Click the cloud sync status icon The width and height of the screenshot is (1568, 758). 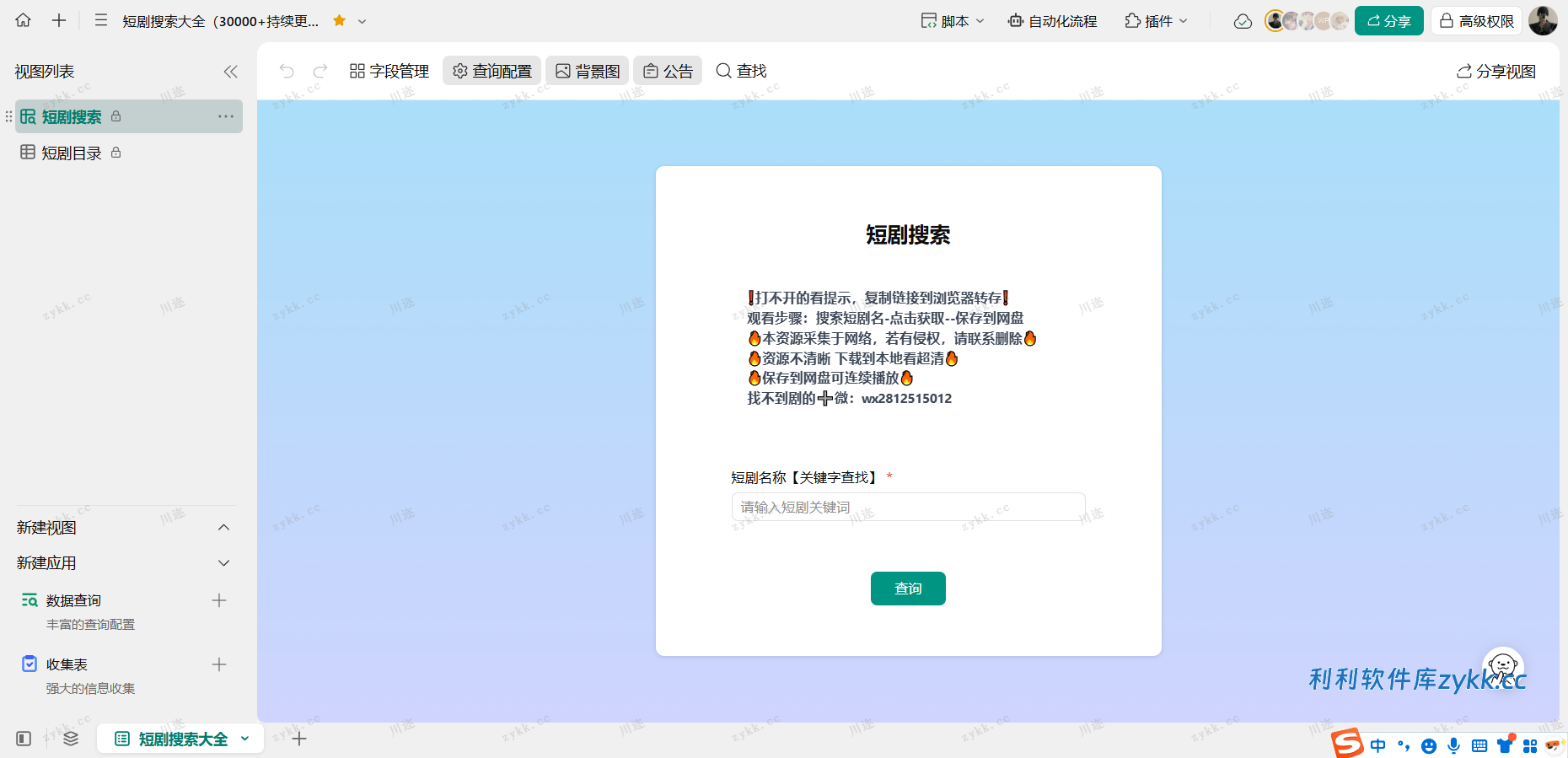[x=1243, y=21]
